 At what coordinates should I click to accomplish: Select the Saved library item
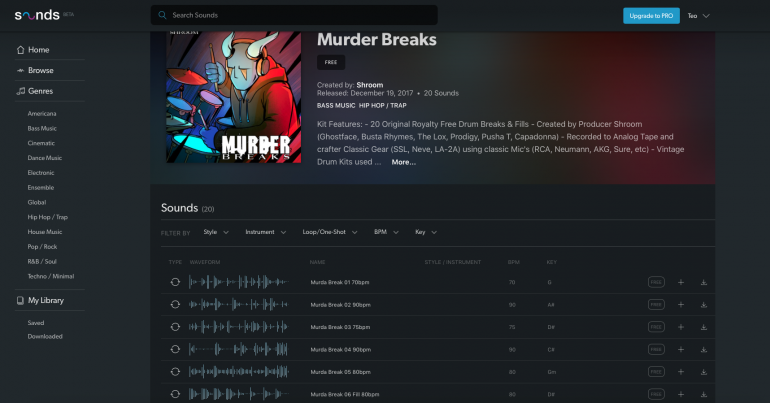pyautogui.click(x=36, y=322)
